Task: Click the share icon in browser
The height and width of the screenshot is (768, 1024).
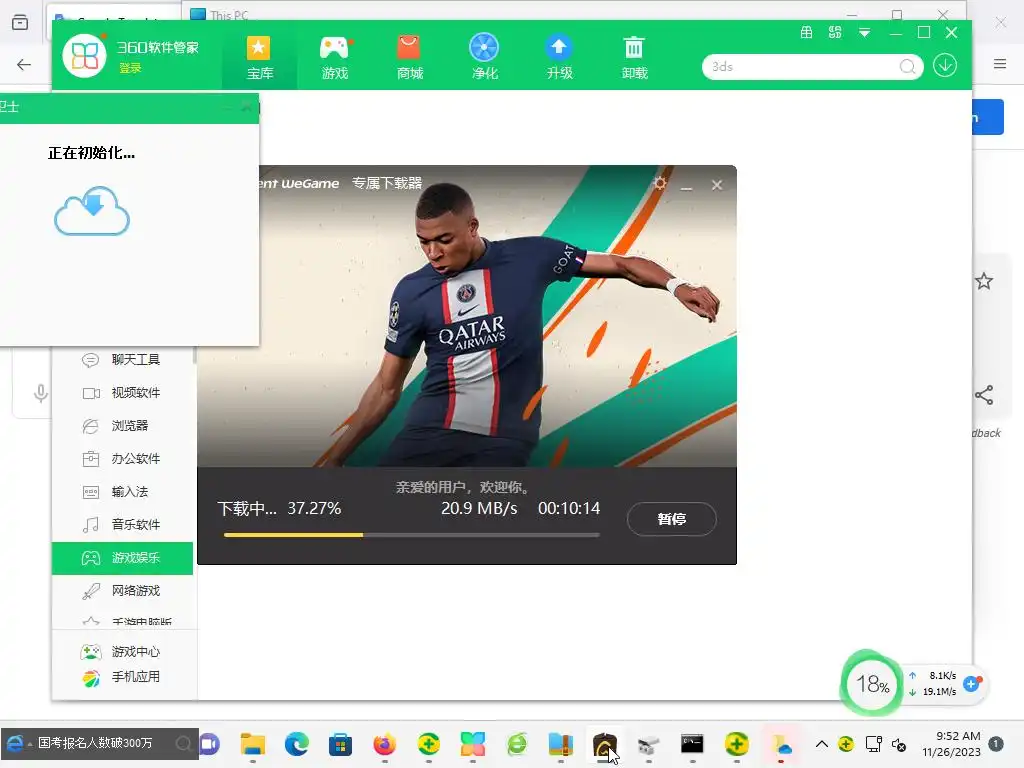Action: 984,394
